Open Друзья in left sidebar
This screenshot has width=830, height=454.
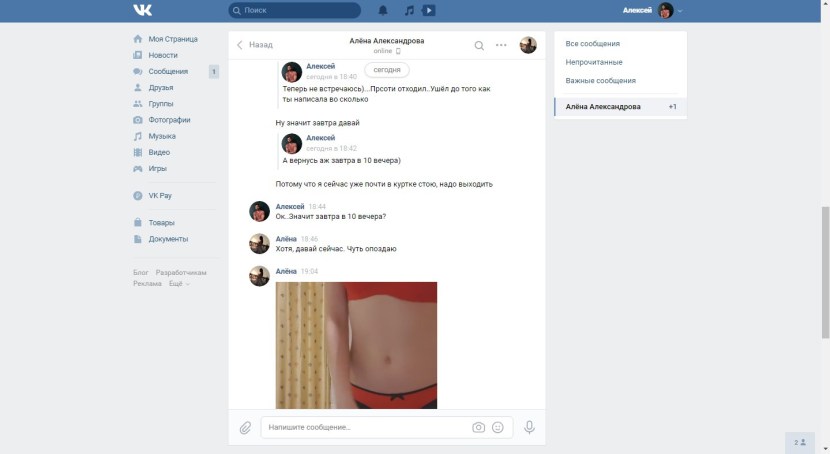(x=161, y=88)
